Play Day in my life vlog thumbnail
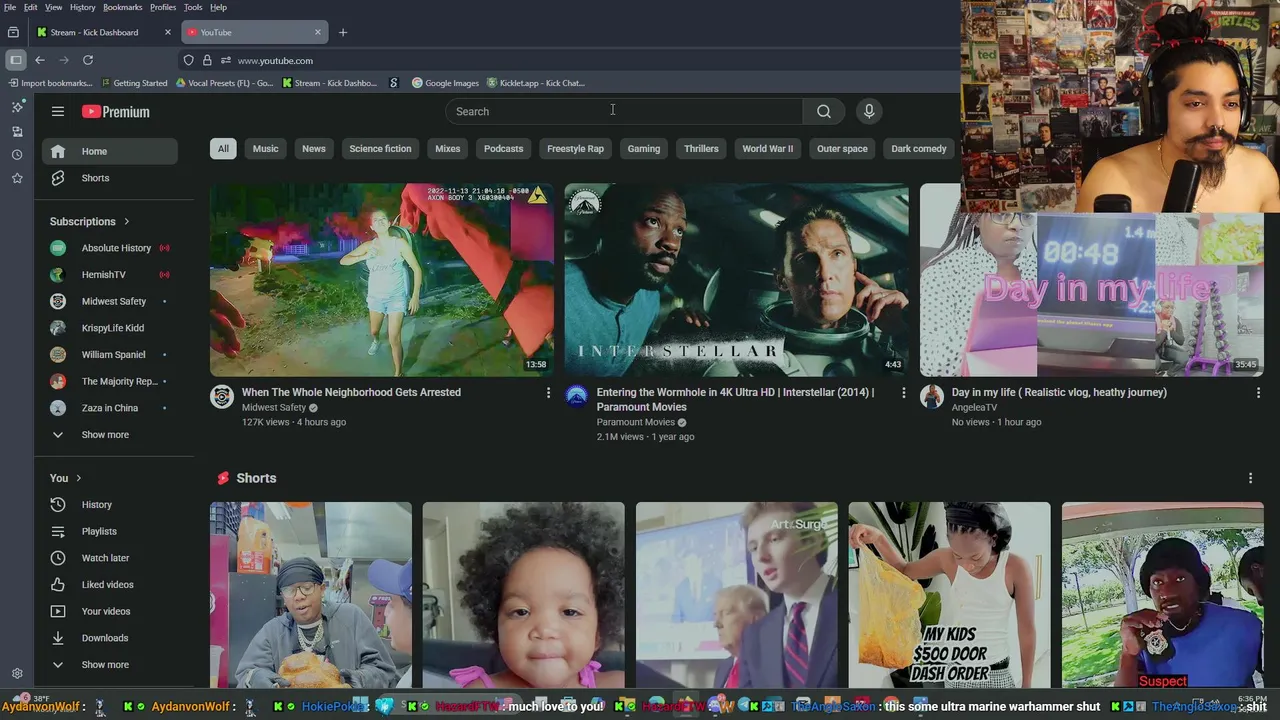 click(x=1091, y=280)
